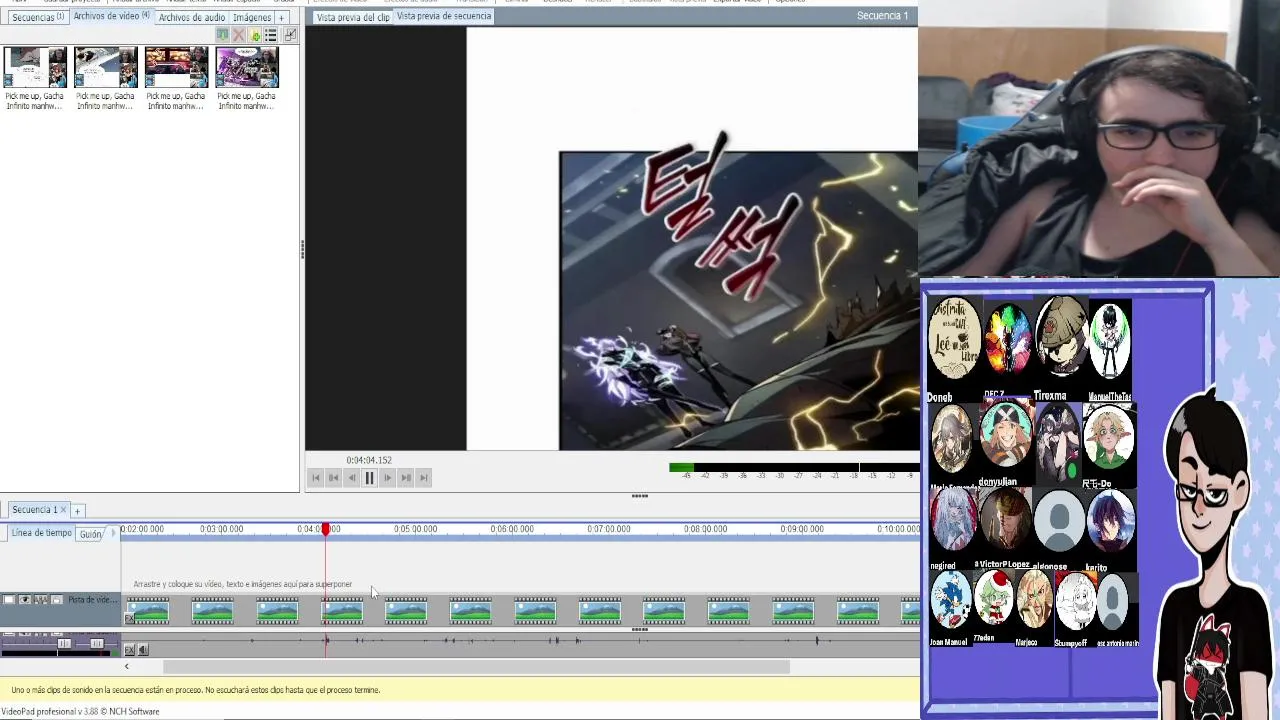Expand arrow next to Guión tab
This screenshot has height=720, width=1280.
pos(112,534)
